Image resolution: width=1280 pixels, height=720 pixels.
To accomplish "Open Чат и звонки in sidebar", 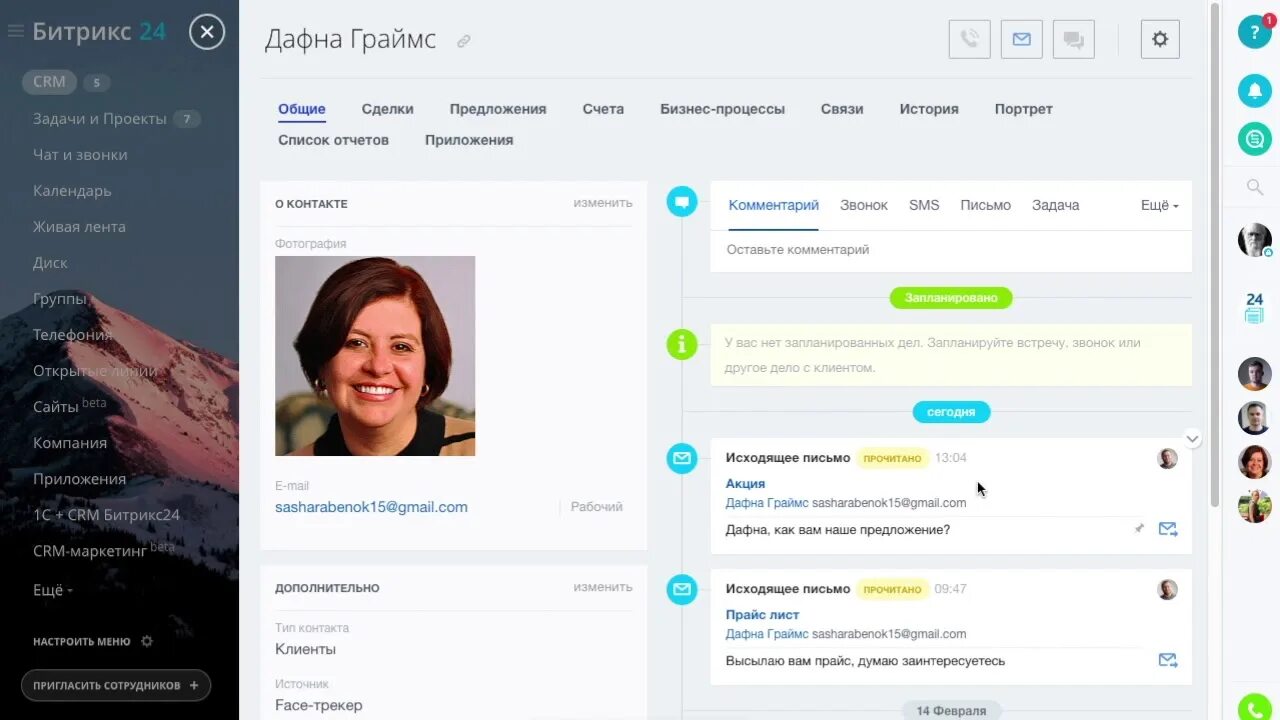I will pos(80,155).
